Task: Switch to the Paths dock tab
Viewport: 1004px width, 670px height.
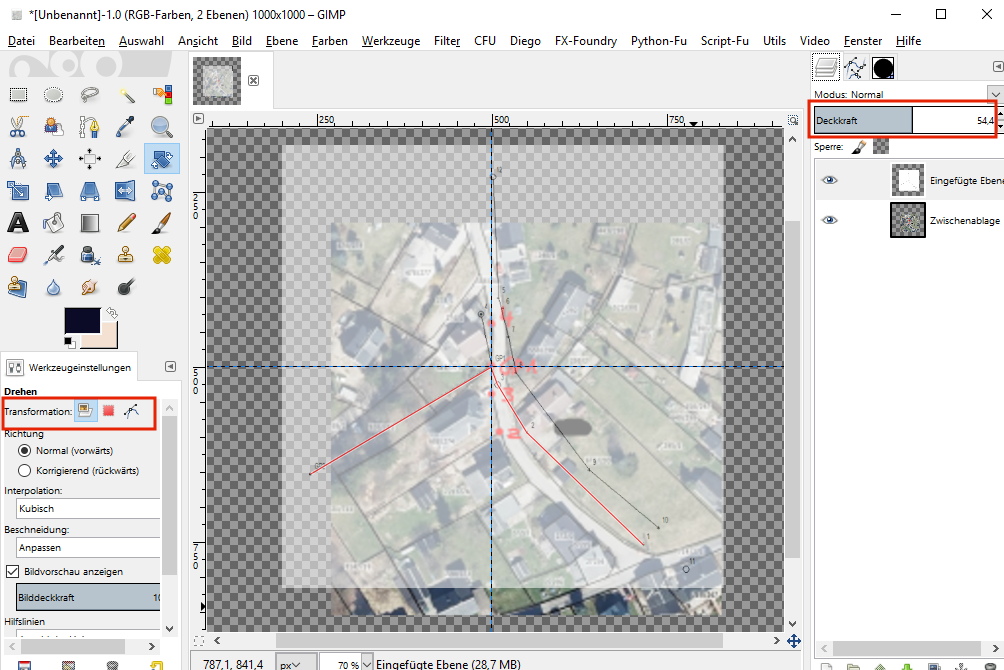Action: [855, 67]
